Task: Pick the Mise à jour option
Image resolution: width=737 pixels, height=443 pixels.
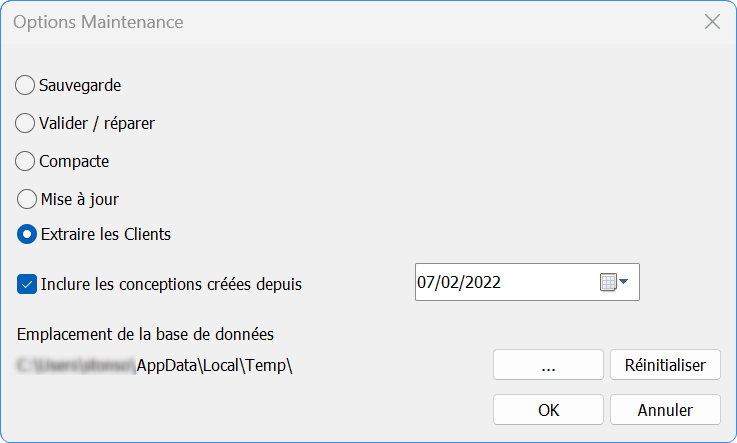Action: coord(27,199)
